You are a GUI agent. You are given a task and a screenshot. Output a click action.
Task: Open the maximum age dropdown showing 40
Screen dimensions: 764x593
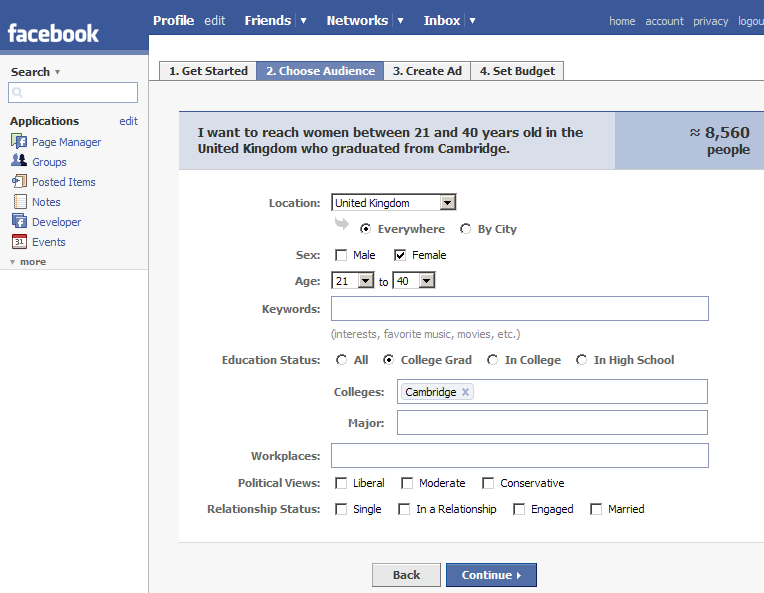coord(414,281)
